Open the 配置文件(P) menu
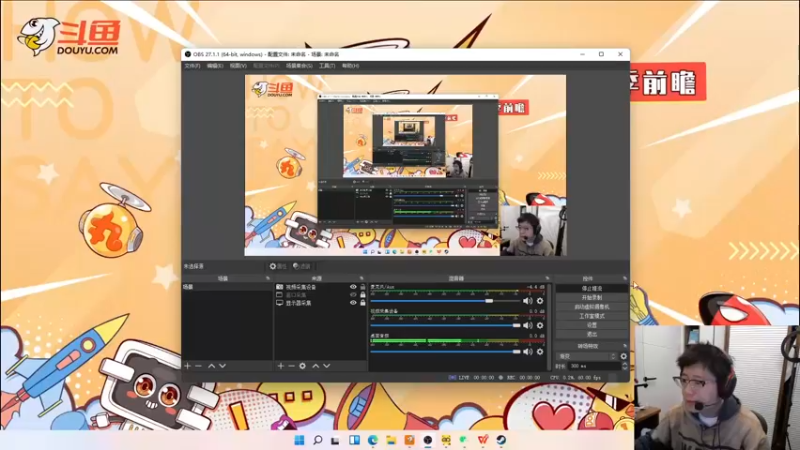Image resolution: width=800 pixels, height=450 pixels. [266, 66]
